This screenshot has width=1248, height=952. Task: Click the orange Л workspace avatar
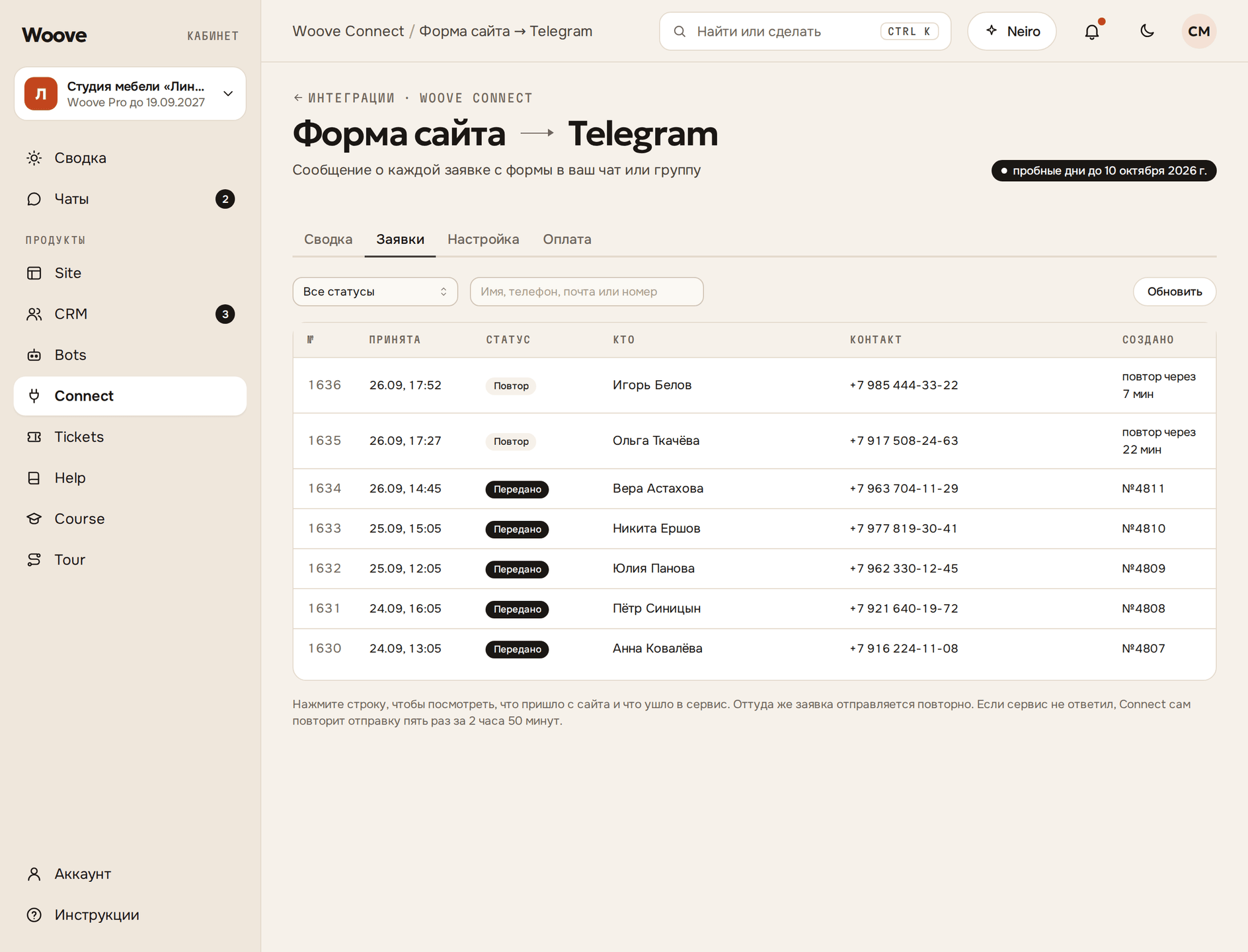pos(41,94)
